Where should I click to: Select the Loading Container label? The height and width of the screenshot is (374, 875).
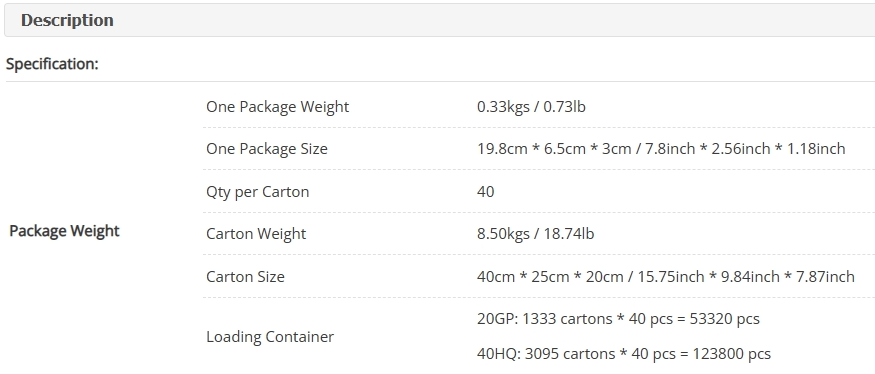coord(270,337)
